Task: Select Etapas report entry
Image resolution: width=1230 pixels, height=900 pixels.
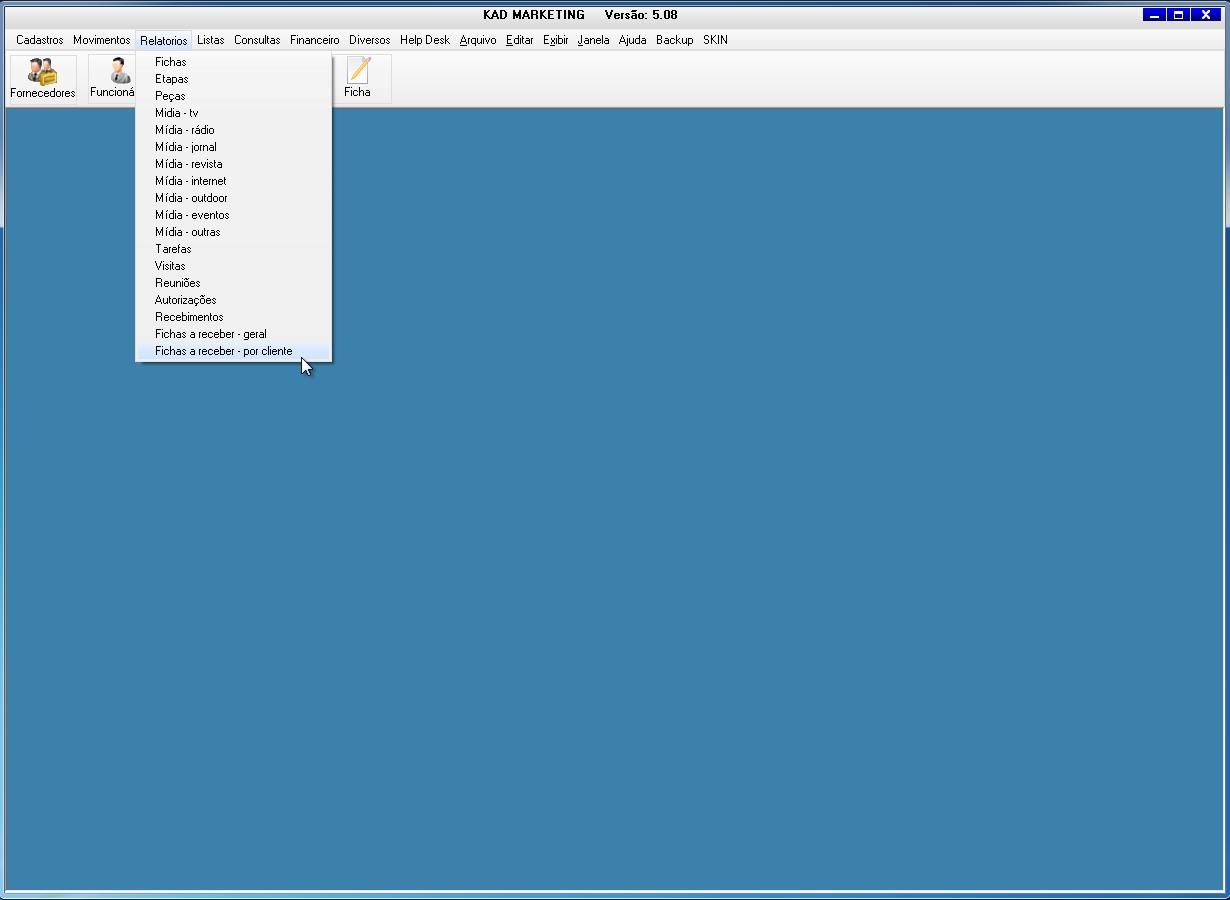Action: point(234,79)
